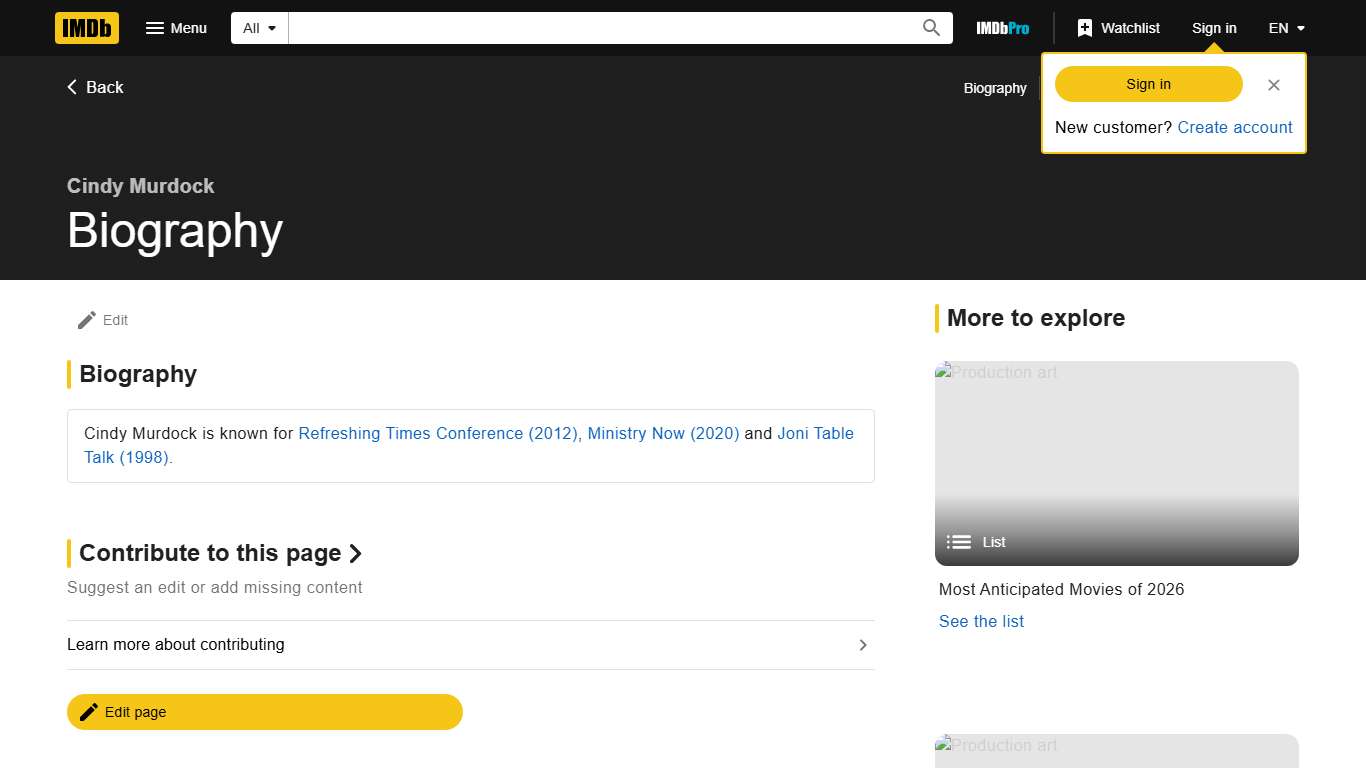Open Watchlist with bookmark icon
1366x768 pixels.
point(1118,28)
